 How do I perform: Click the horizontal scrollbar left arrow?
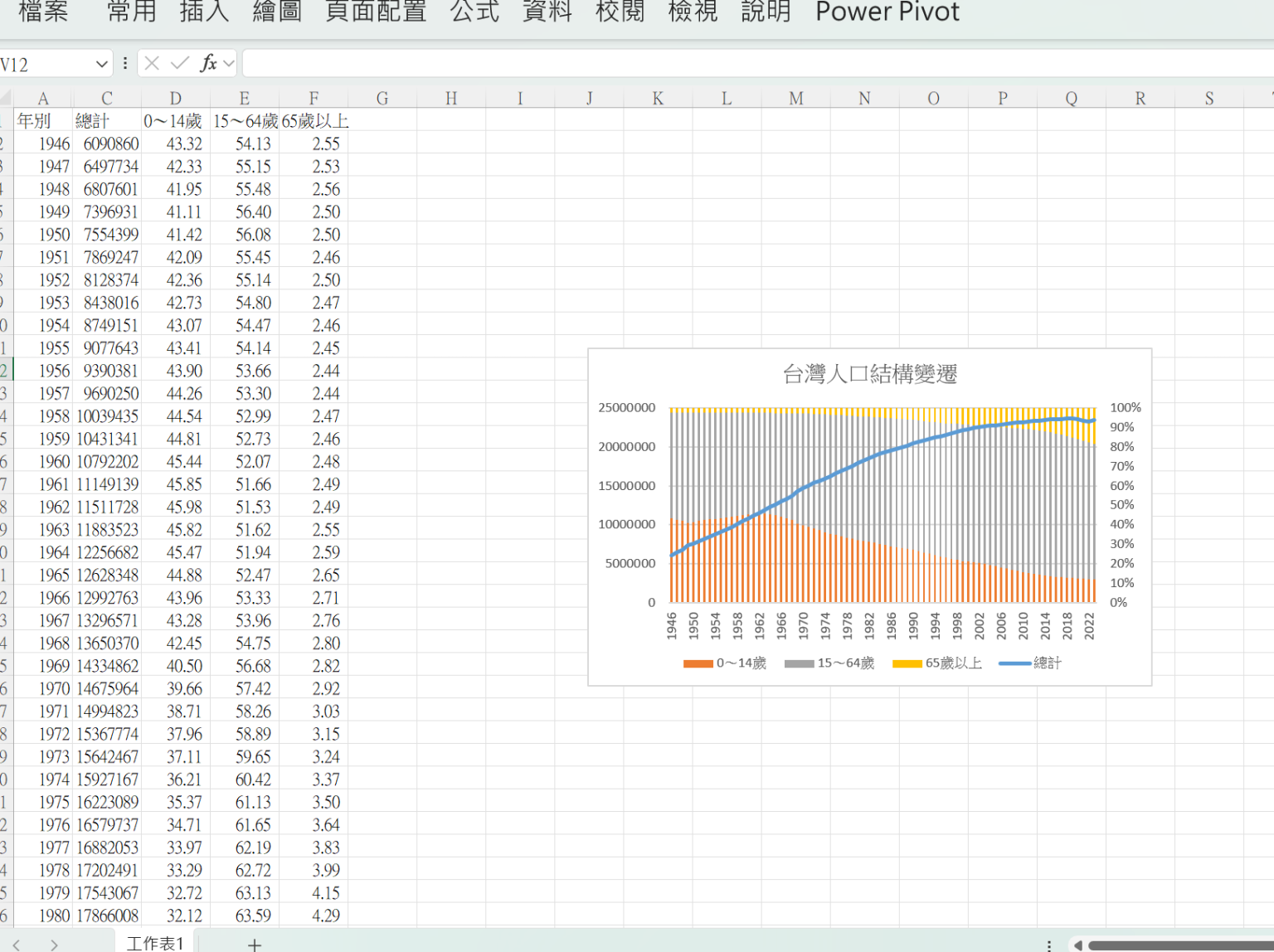coord(1077,945)
